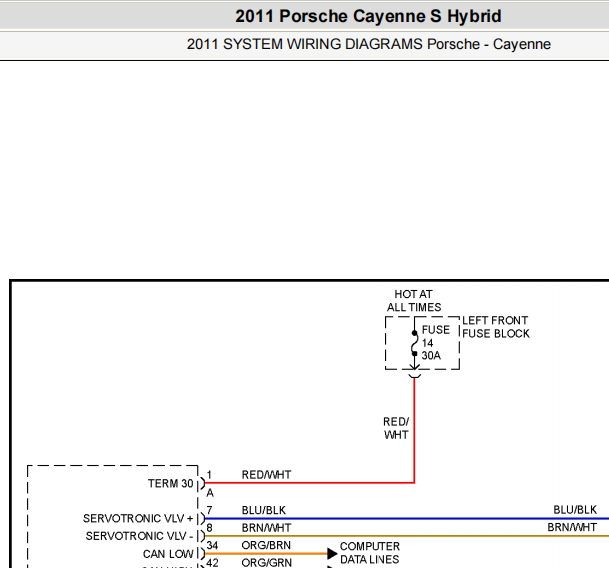Image resolution: width=609 pixels, height=568 pixels.
Task: Click the 'ORG/GRN' wire color label
Action: pyautogui.click(x=266, y=563)
